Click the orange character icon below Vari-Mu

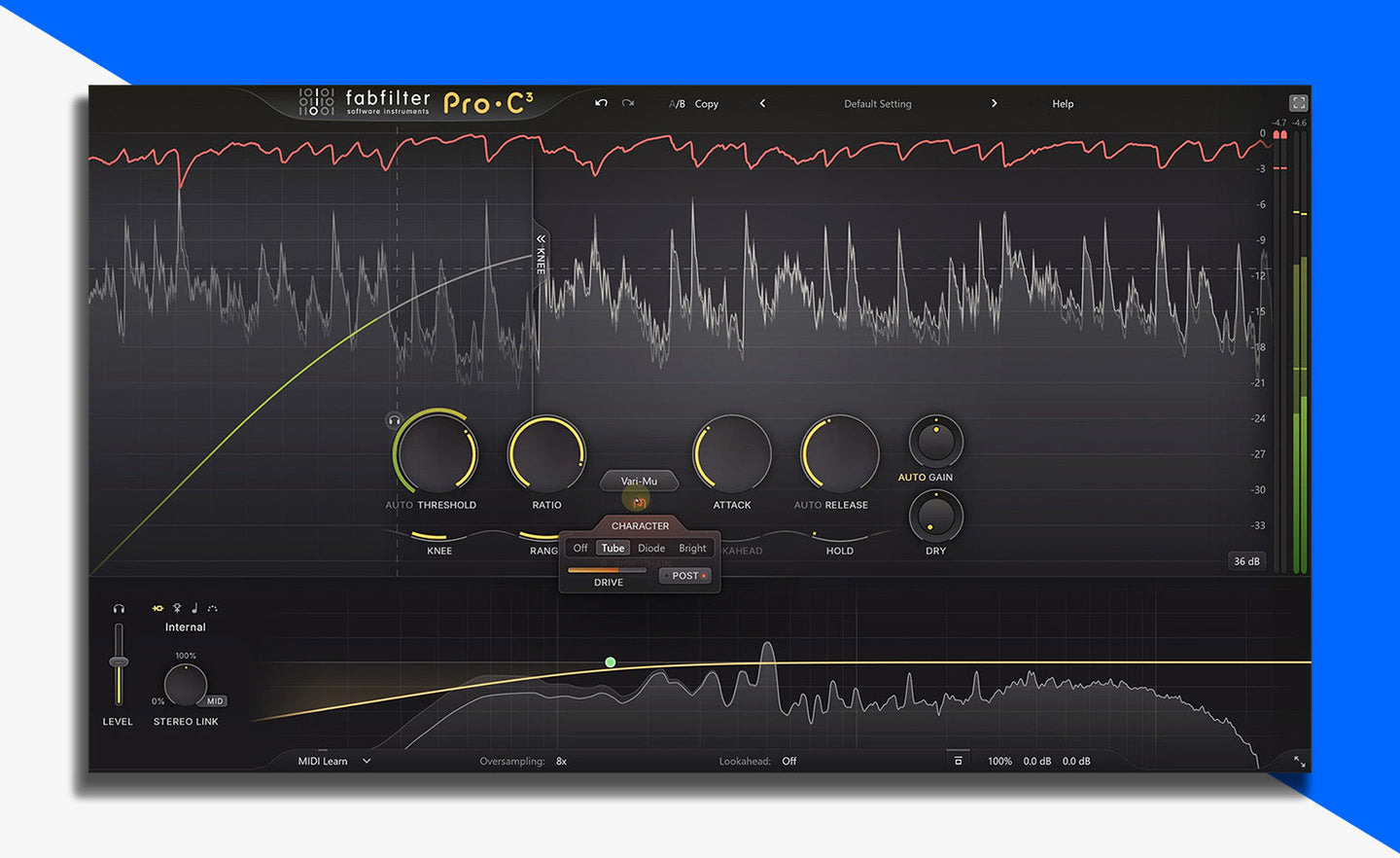[x=639, y=502]
